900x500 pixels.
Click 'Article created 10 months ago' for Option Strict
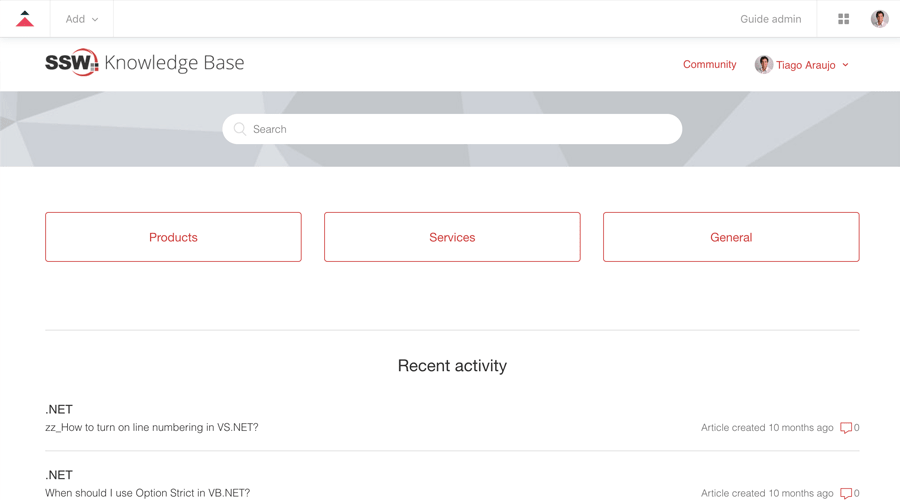767,493
